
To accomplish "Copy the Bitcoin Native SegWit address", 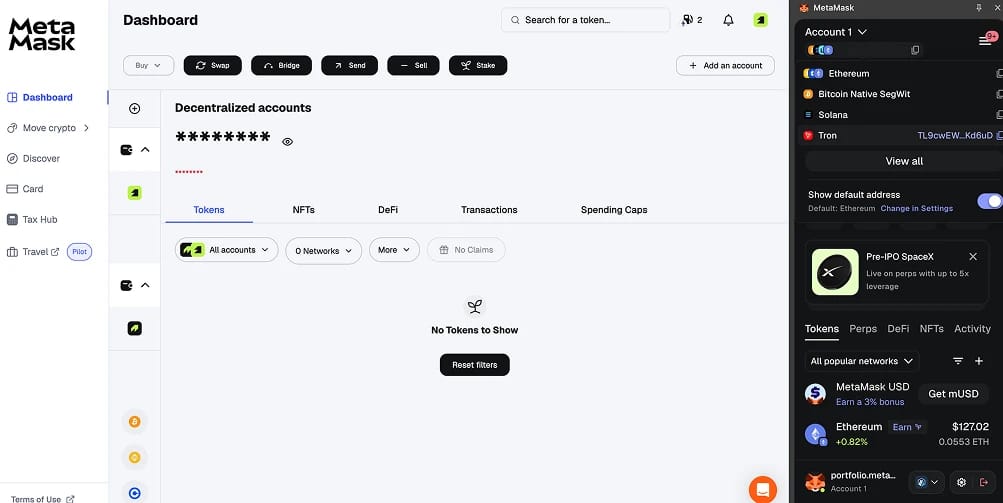I will [999, 94].
